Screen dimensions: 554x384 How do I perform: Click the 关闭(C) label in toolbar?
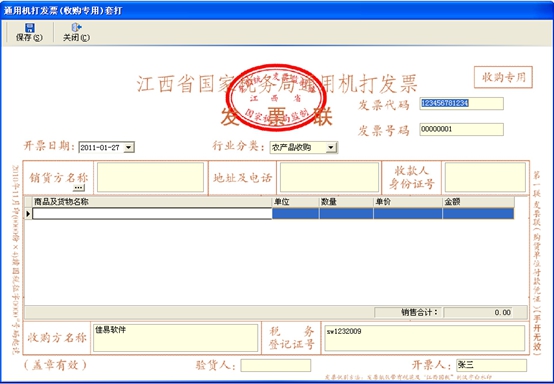click(x=76, y=37)
